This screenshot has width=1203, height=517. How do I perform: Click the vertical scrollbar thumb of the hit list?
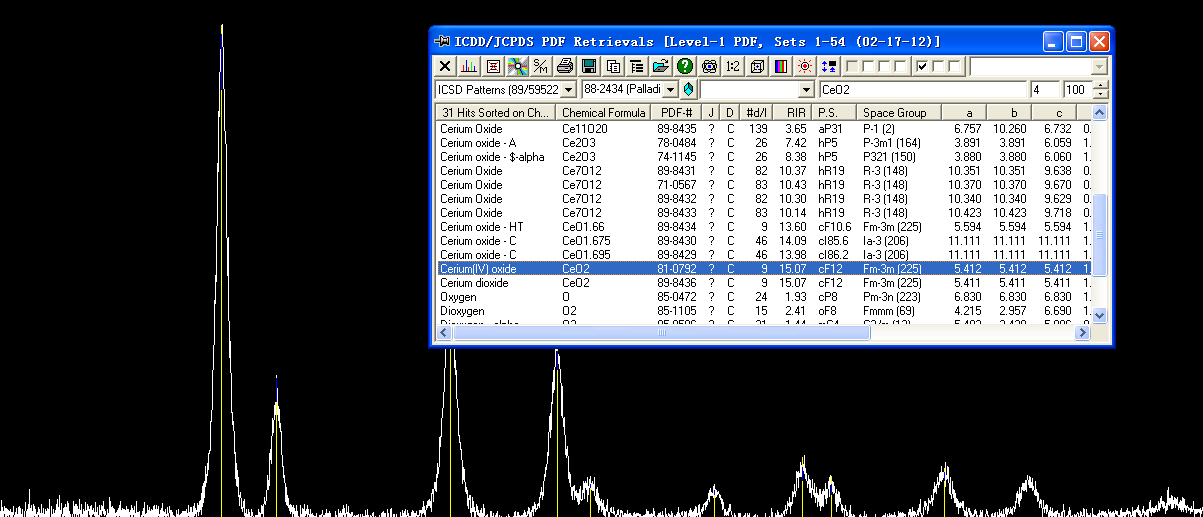tap(1100, 235)
